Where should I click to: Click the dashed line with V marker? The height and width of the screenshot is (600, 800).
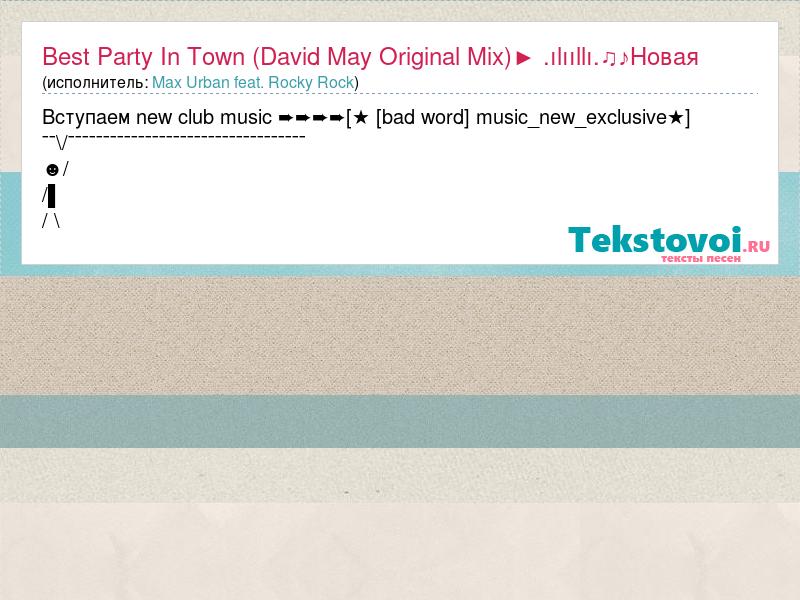coord(173,140)
